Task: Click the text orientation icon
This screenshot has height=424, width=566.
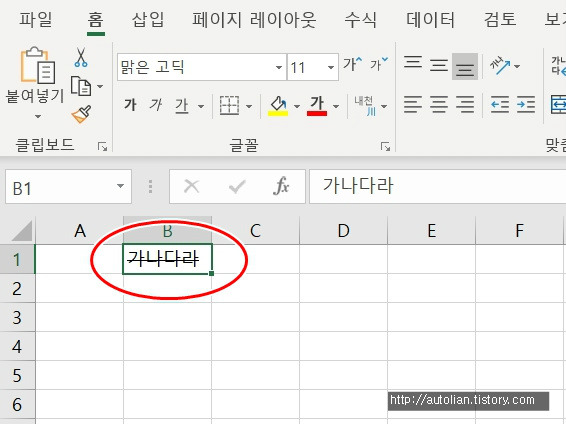Action: (500, 66)
